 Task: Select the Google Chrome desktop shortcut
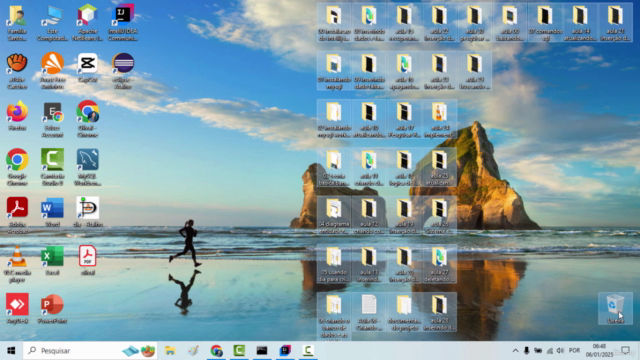[17, 167]
